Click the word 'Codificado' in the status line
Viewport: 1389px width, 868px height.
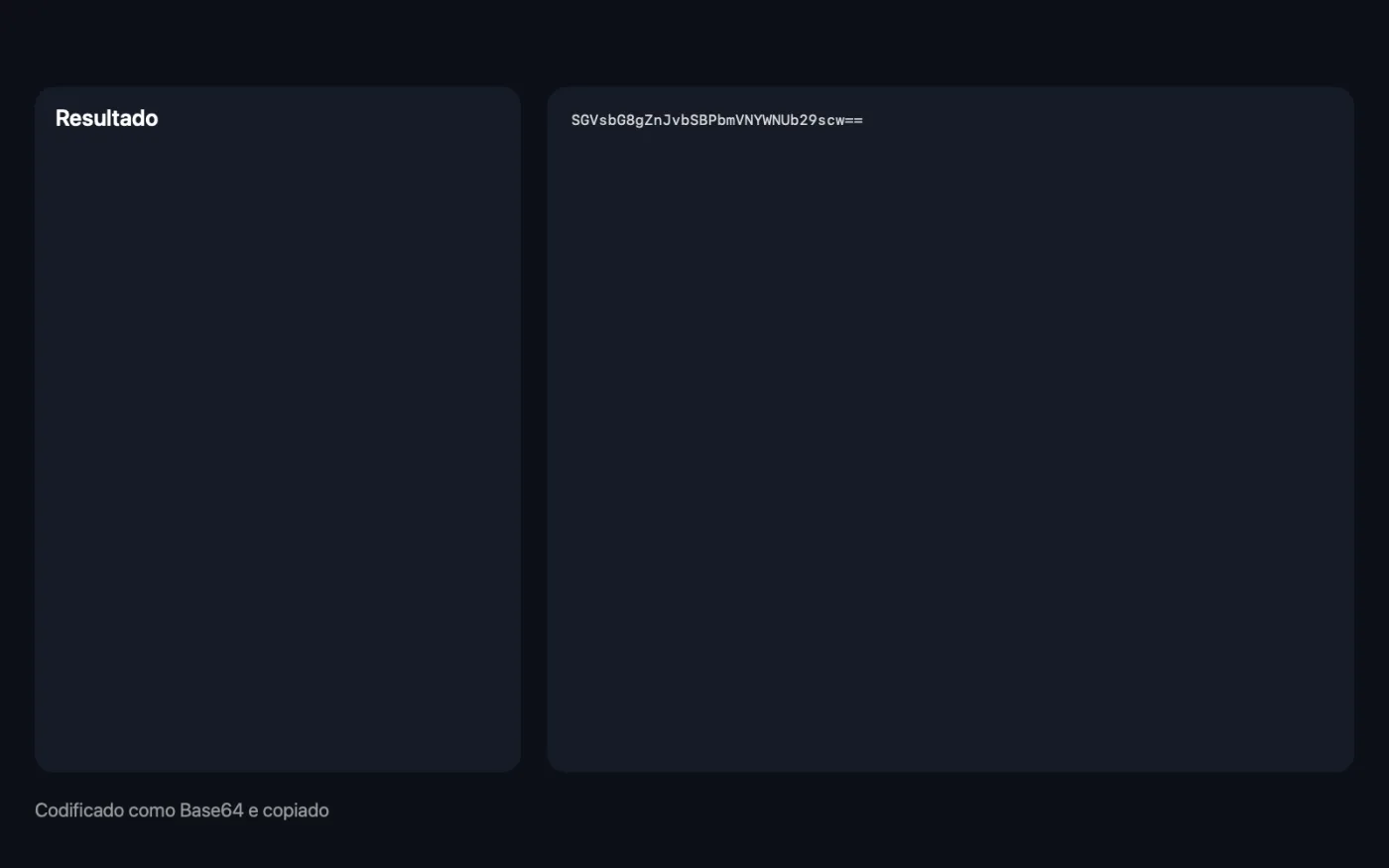click(79, 810)
